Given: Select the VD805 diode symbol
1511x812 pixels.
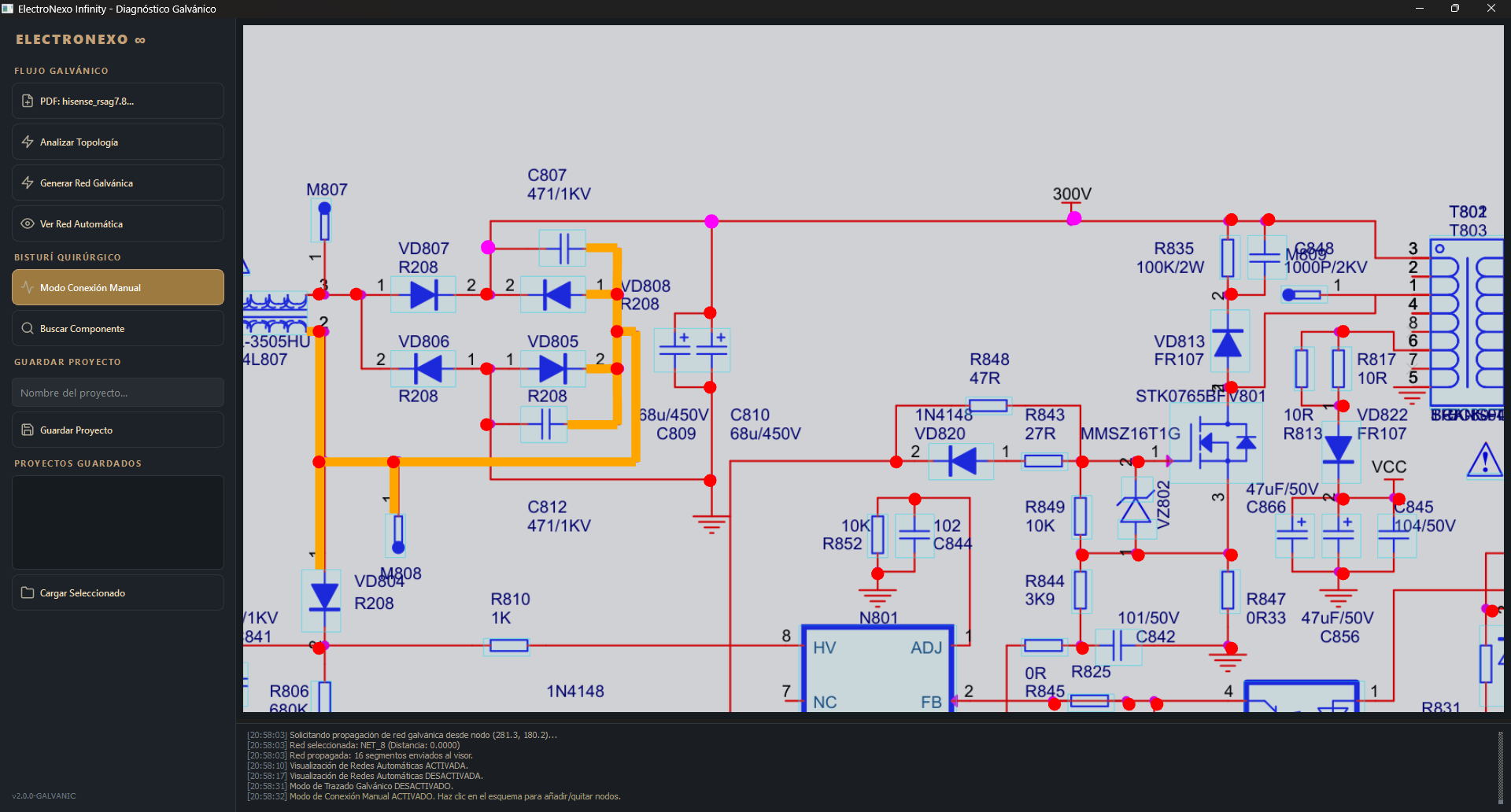Looking at the screenshot, I should tap(553, 368).
